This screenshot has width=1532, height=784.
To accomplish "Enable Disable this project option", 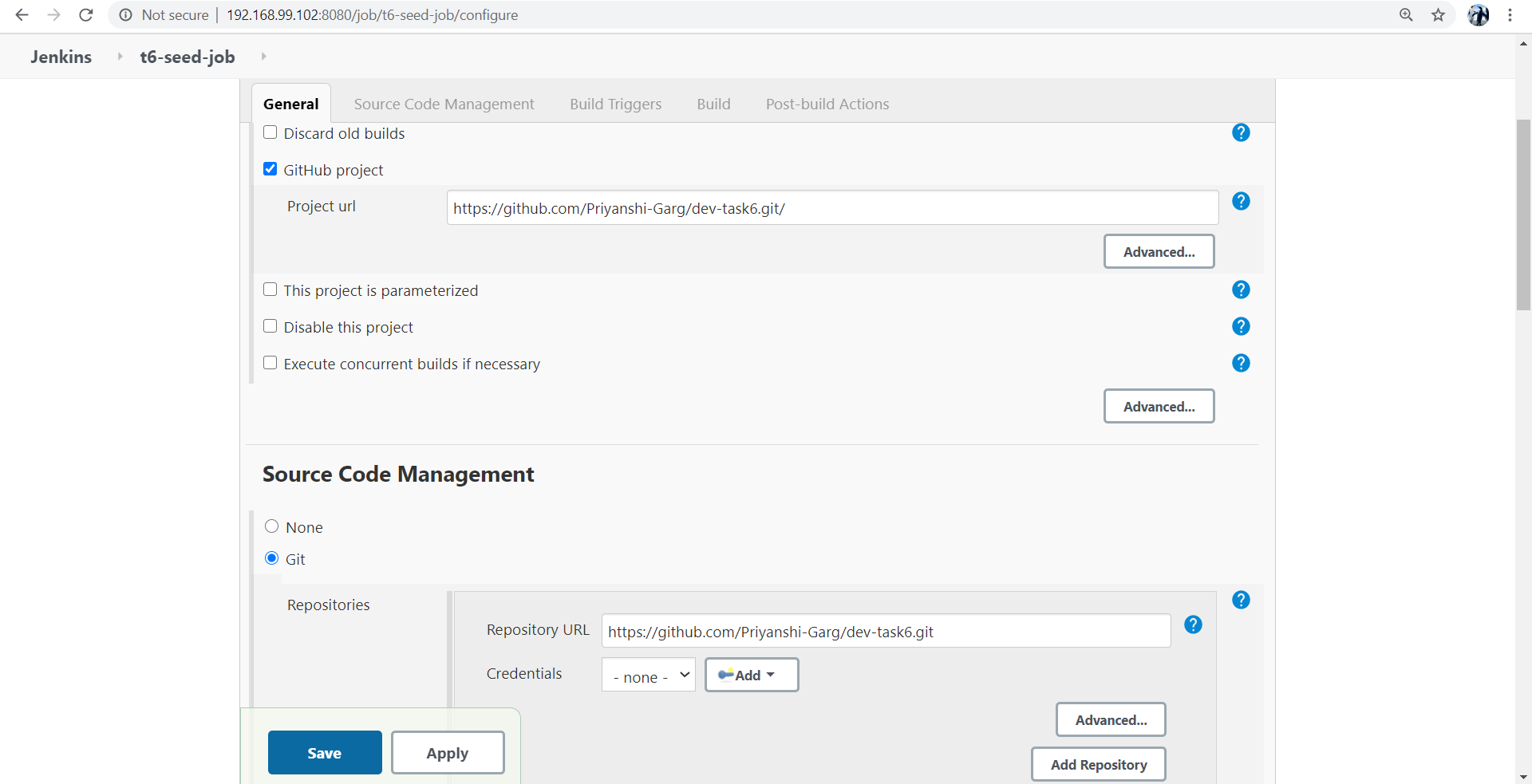I will pyautogui.click(x=270, y=325).
